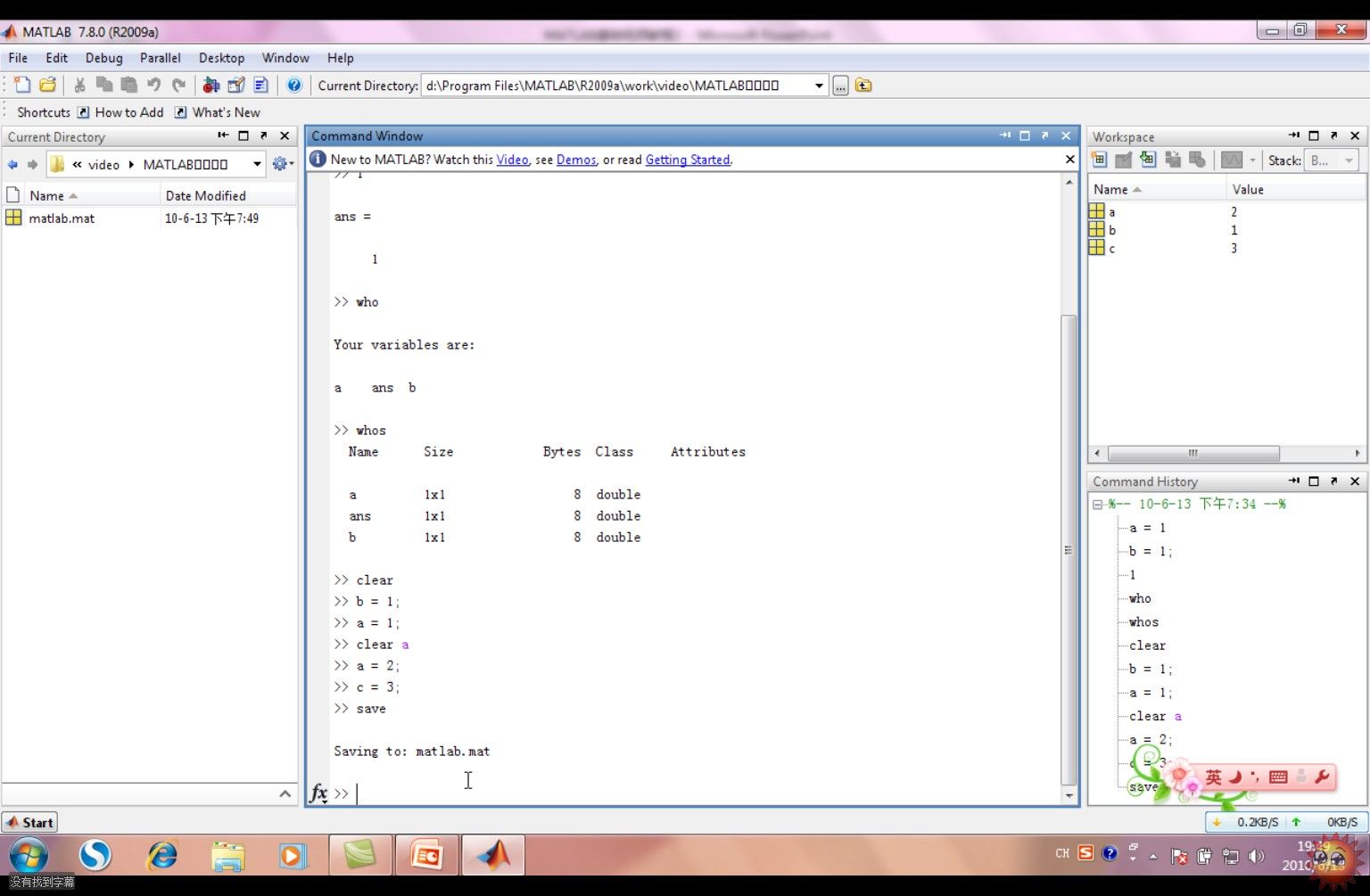
Task: Click the Cut scissors icon
Action: pos(79,86)
